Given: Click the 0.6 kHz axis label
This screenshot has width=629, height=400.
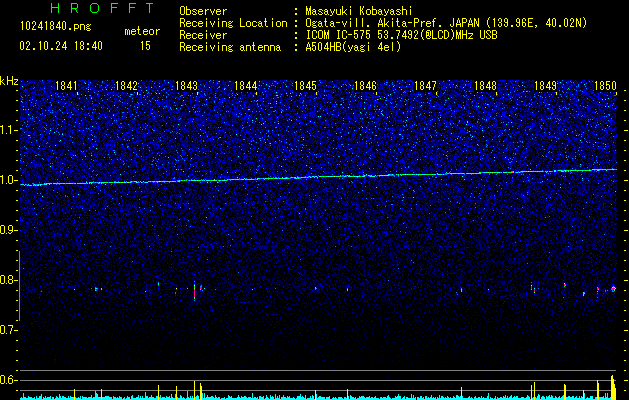Looking at the screenshot, I should pyautogui.click(x=9, y=380).
